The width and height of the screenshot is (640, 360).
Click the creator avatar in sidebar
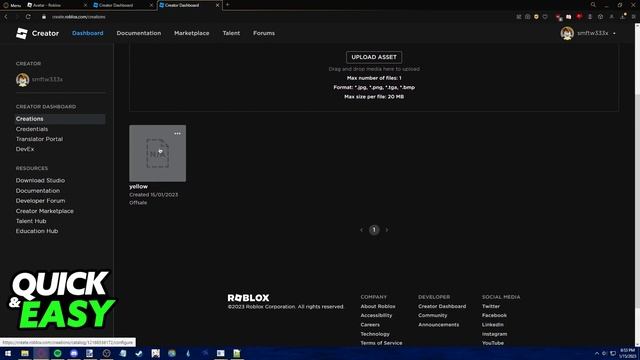point(22,80)
